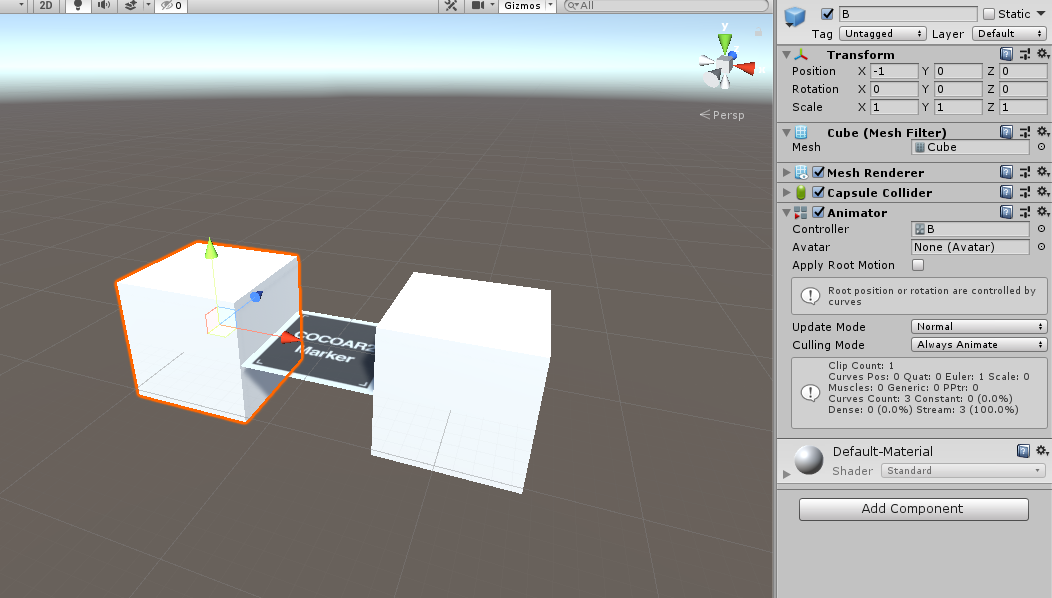Viewport: 1052px width, 598px height.
Task: Open Transform help reference icon
Action: (x=1006, y=54)
